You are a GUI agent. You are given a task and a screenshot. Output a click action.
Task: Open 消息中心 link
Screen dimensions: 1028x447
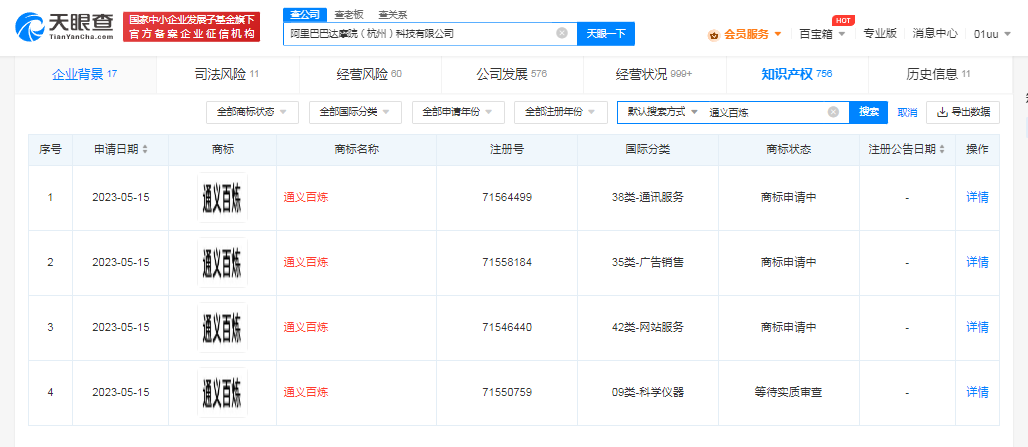click(935, 33)
